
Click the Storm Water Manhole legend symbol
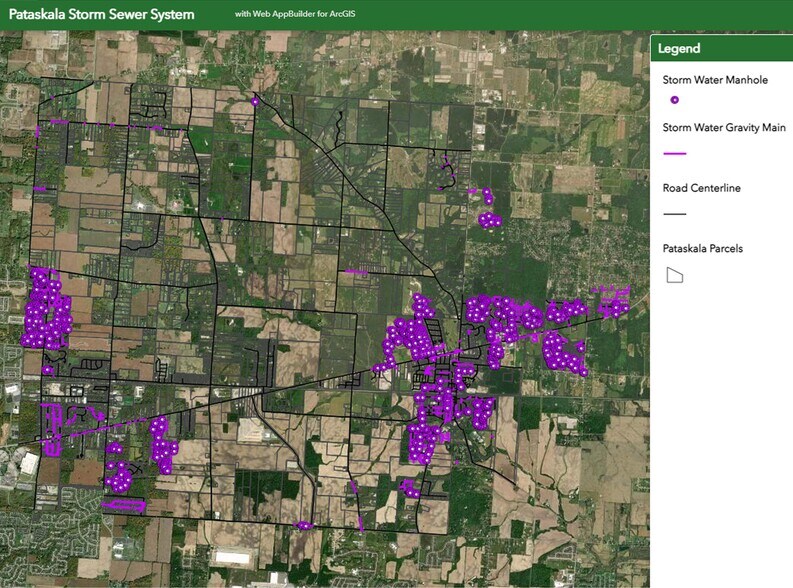coord(674,100)
